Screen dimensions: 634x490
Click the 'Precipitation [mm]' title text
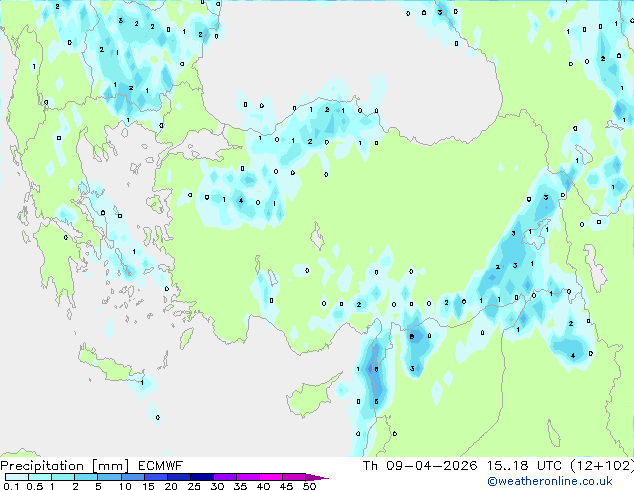point(65,466)
